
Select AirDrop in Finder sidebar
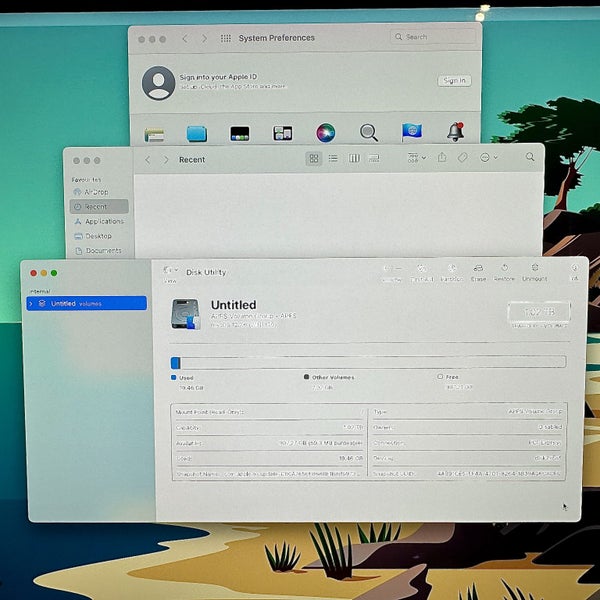click(x=99, y=192)
